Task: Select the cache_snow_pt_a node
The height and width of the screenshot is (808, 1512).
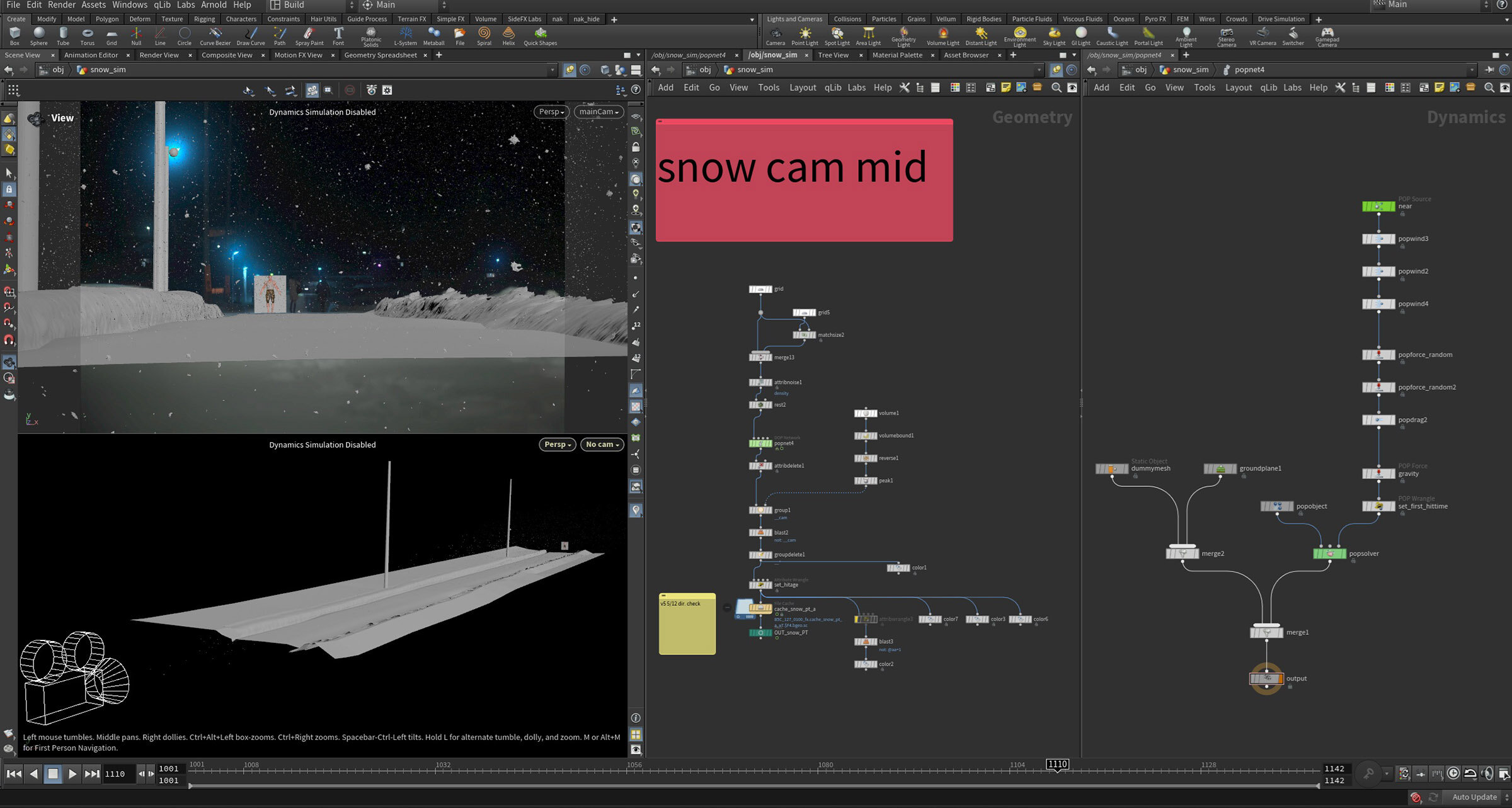Action: pyautogui.click(x=760, y=608)
